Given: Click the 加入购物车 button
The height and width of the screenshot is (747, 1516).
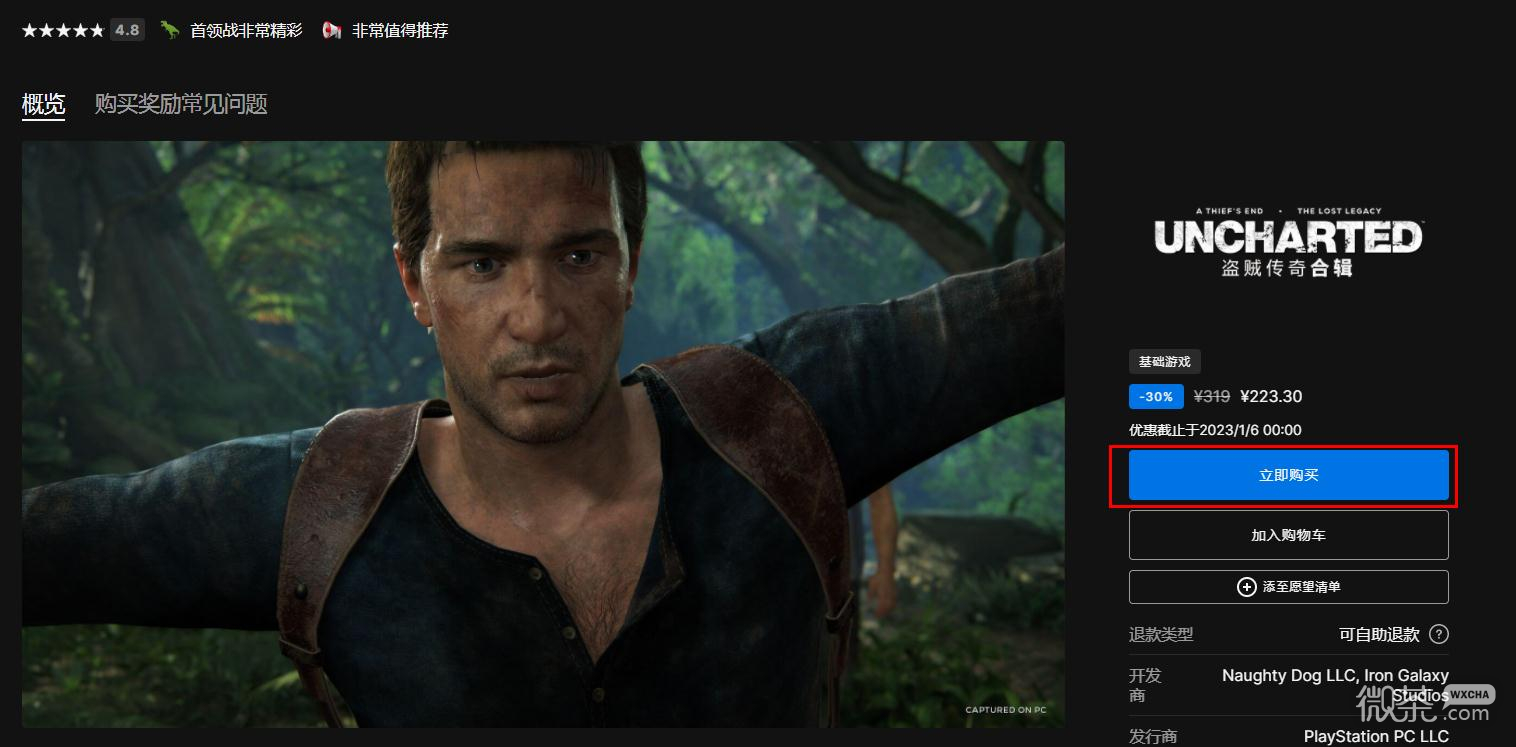Looking at the screenshot, I should pyautogui.click(x=1288, y=535).
